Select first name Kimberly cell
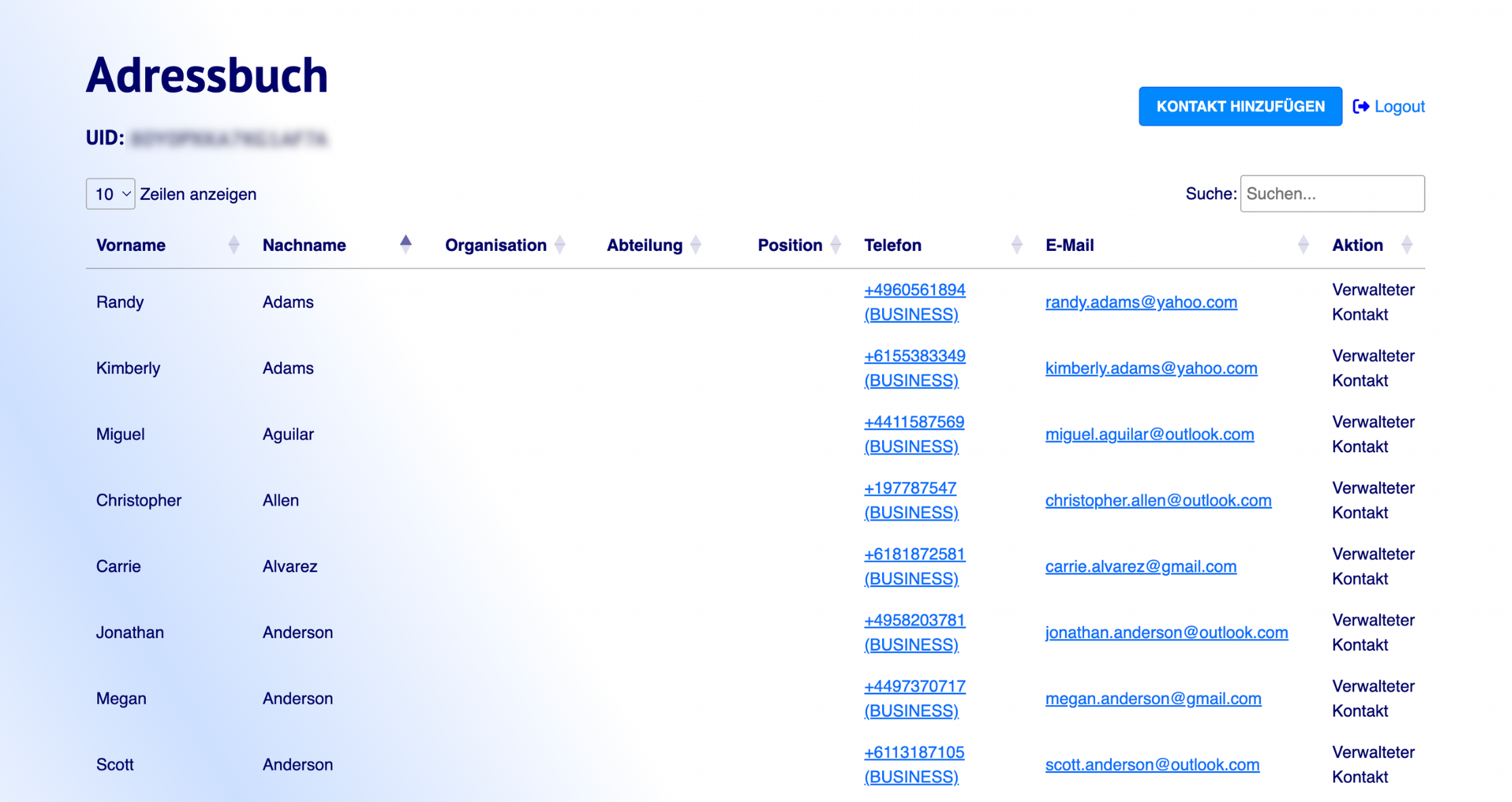 (x=128, y=368)
